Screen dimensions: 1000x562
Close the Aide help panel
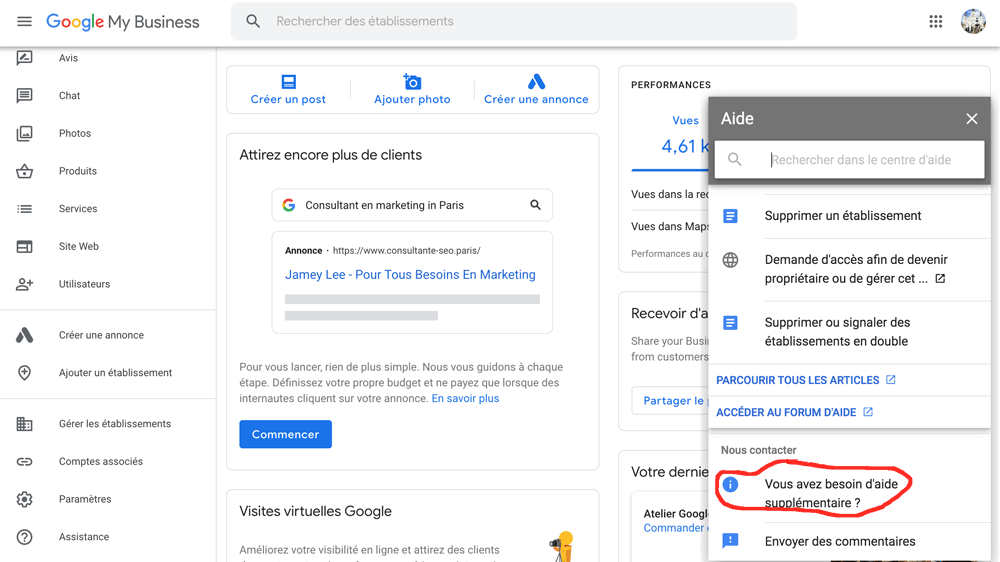pyautogui.click(x=971, y=119)
